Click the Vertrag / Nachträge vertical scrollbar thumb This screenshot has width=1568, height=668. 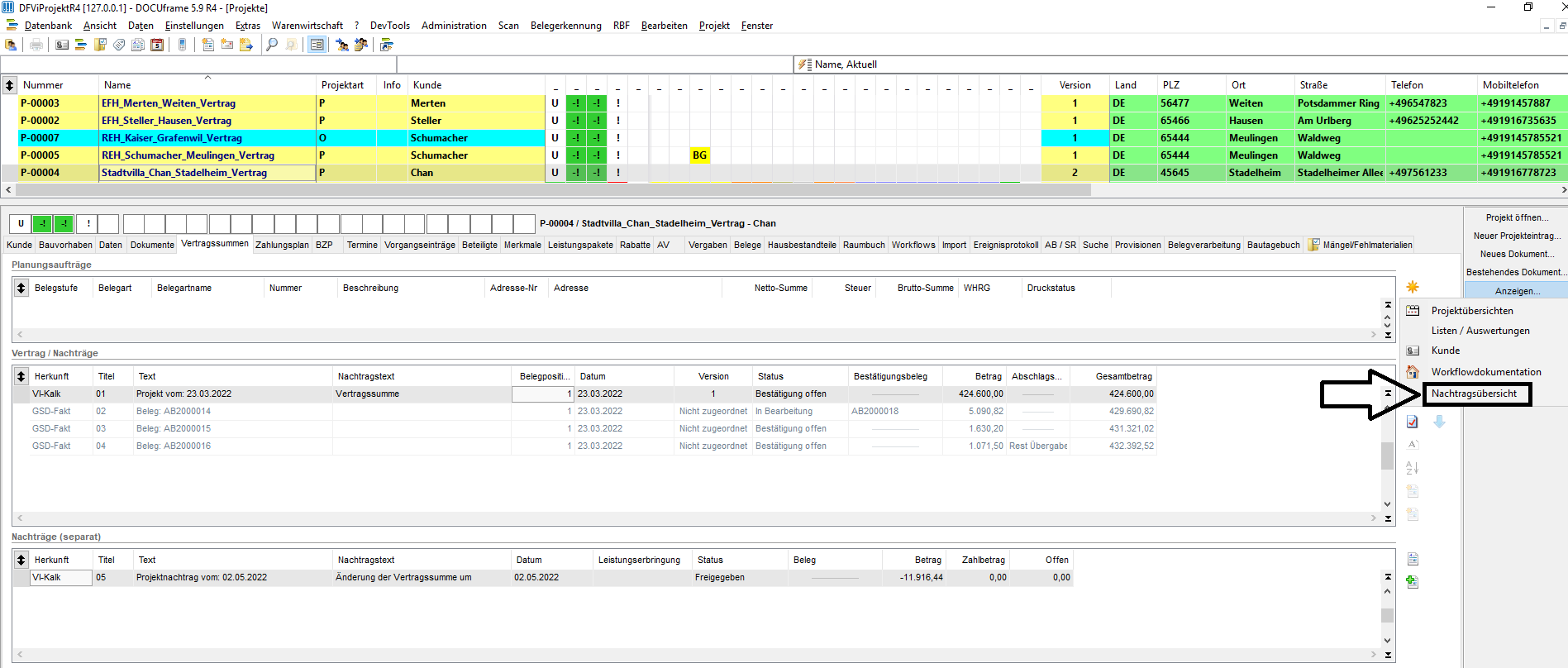pyautogui.click(x=1388, y=455)
